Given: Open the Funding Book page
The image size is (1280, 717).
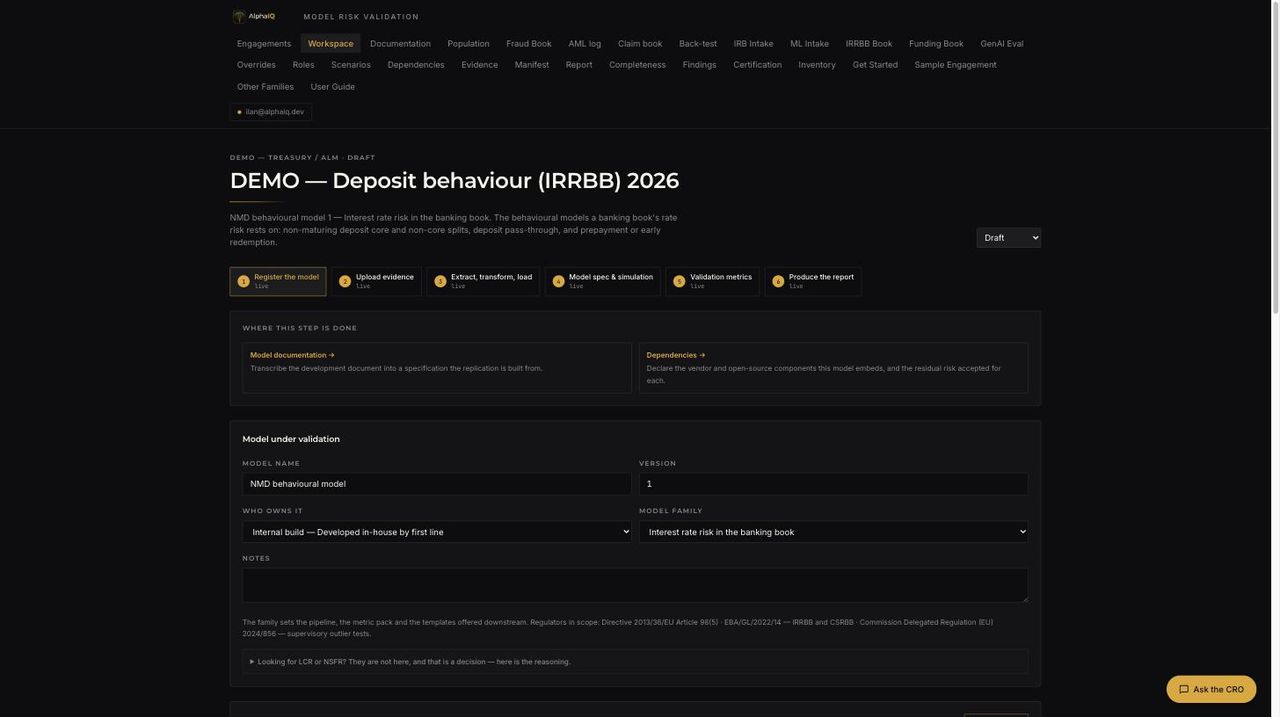Looking at the screenshot, I should tap(936, 44).
